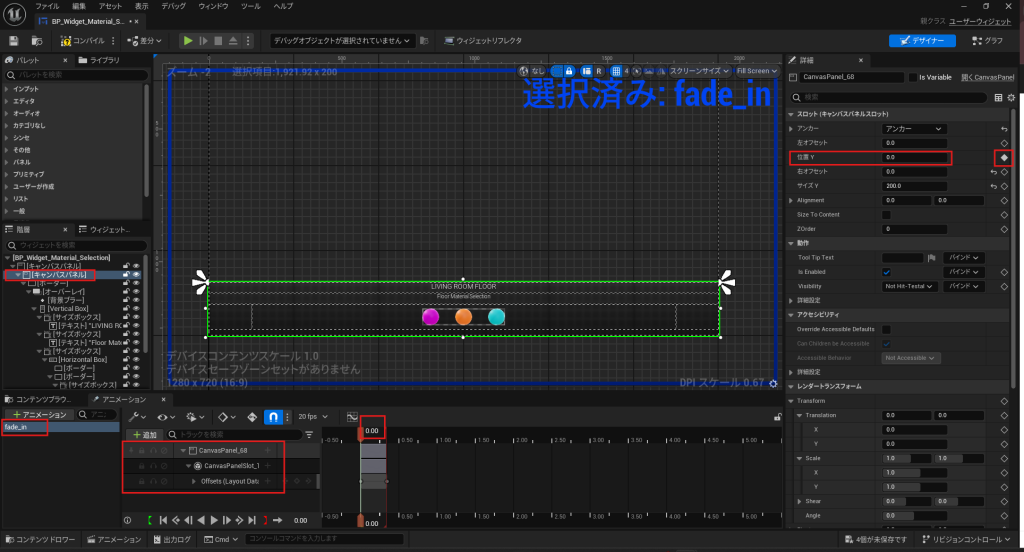
Task: Toggle the snapping magnet in the animation toolbar
Action: point(270,416)
